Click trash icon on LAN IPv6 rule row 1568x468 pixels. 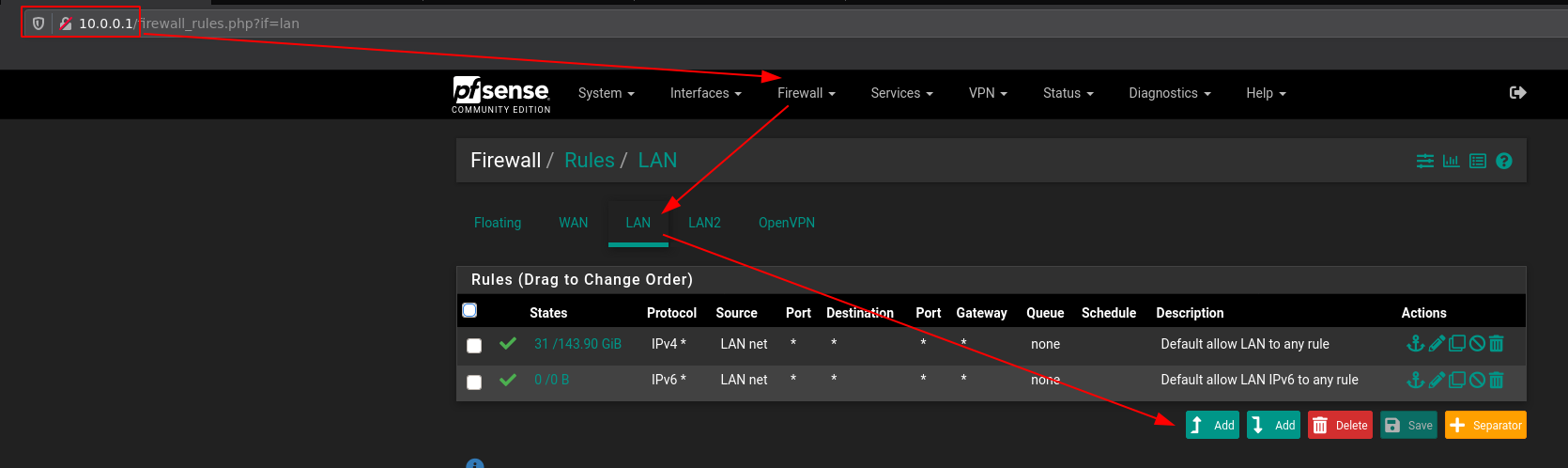pyautogui.click(x=1497, y=380)
